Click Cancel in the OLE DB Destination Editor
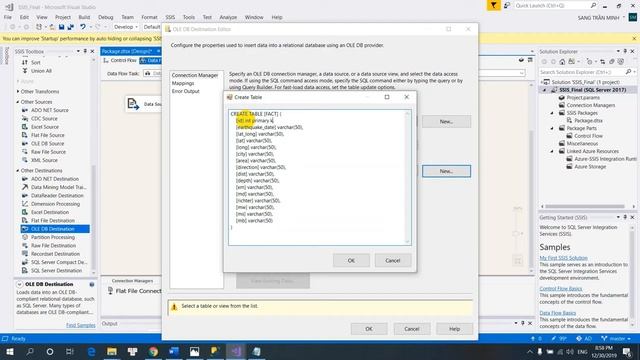This screenshot has width=640, height=360. tap(412, 329)
